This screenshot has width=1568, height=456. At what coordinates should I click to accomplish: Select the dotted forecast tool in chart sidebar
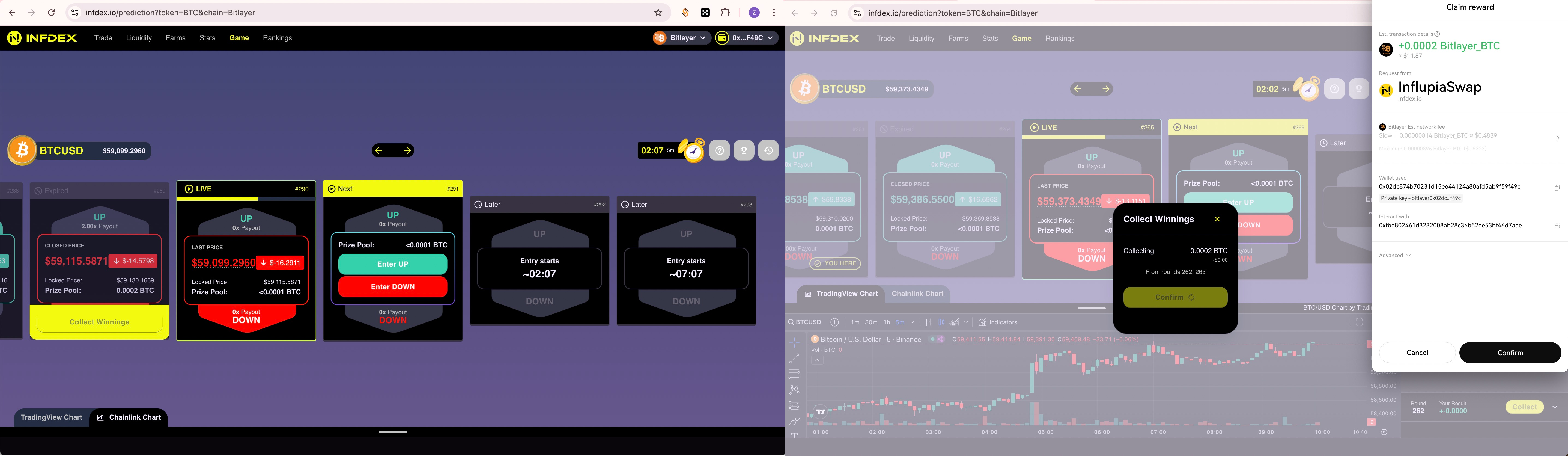click(794, 405)
